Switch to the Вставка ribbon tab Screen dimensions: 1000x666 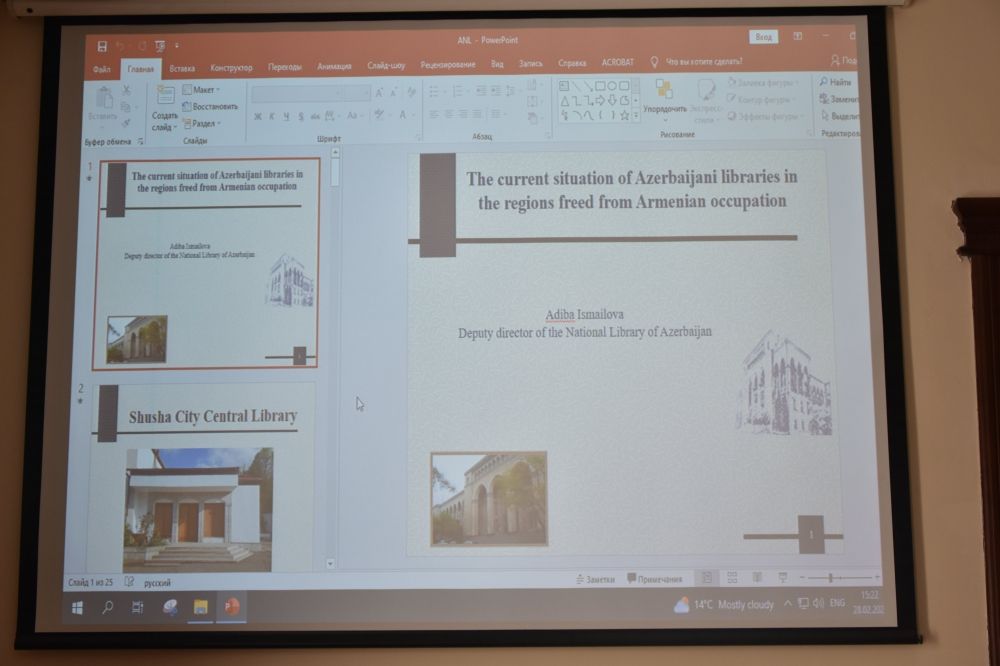tap(182, 68)
